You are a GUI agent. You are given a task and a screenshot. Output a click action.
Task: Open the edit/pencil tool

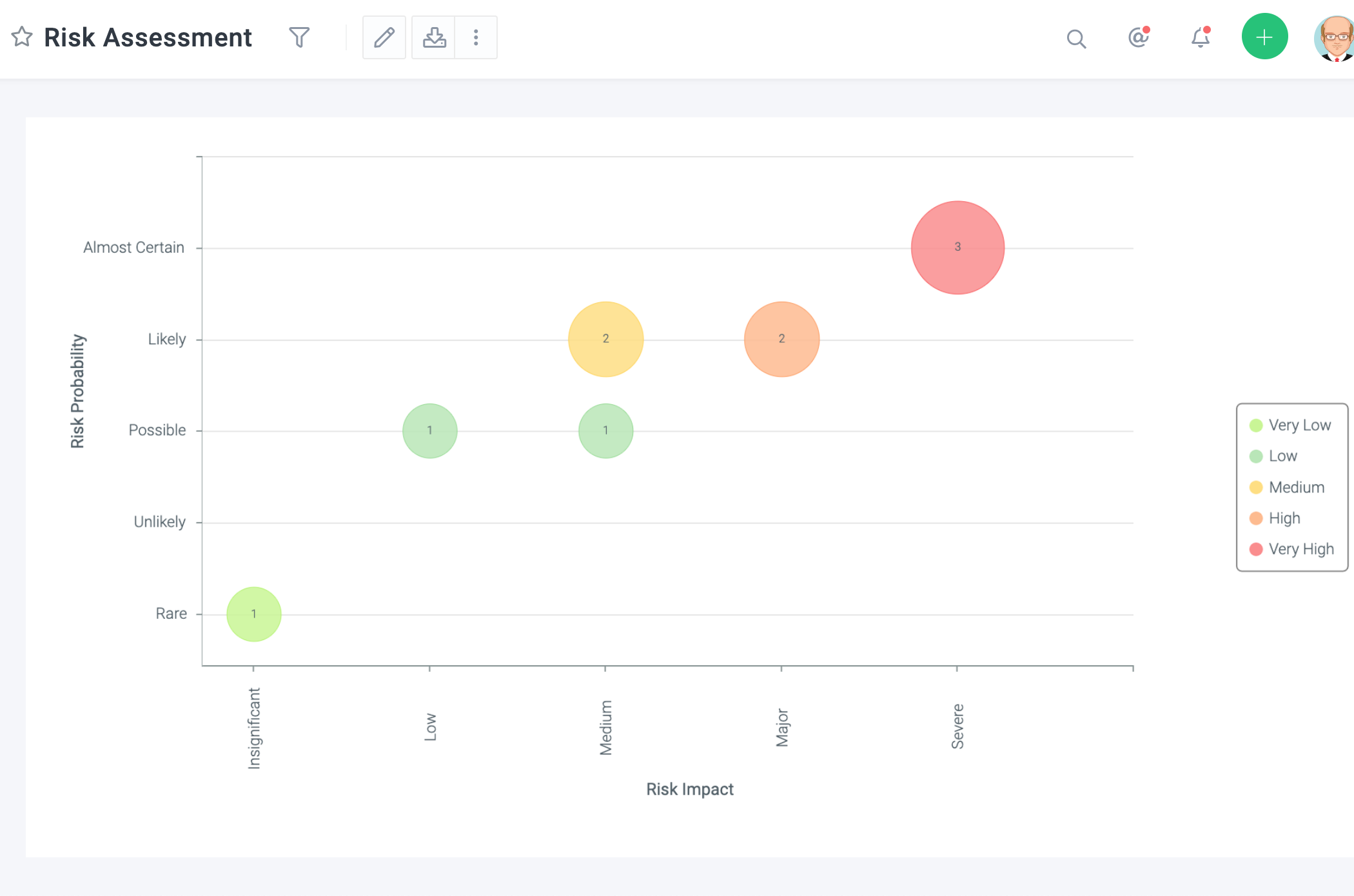point(383,37)
